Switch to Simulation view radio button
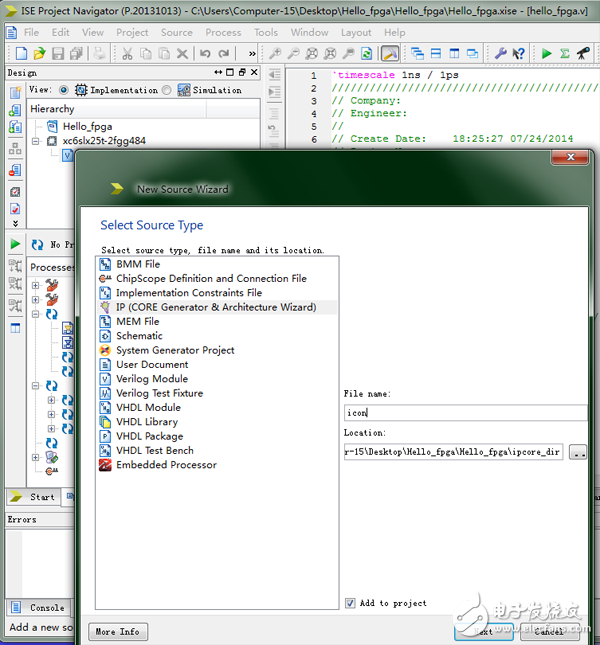This screenshot has width=600, height=645. coord(167,90)
